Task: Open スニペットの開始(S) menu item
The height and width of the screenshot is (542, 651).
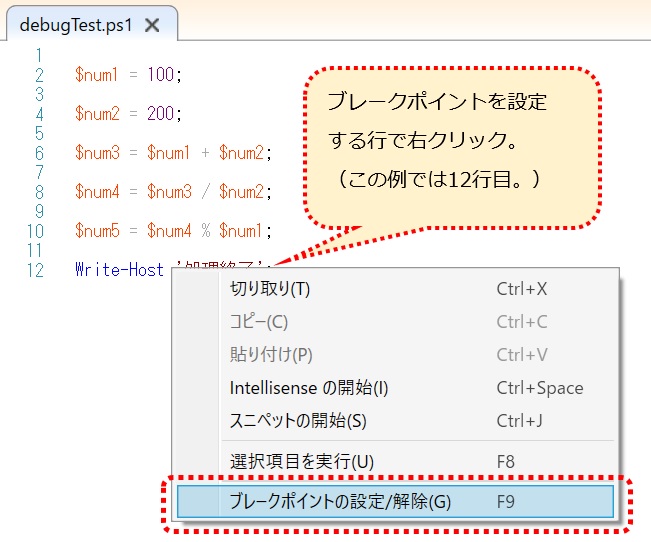Action: pyautogui.click(x=298, y=421)
